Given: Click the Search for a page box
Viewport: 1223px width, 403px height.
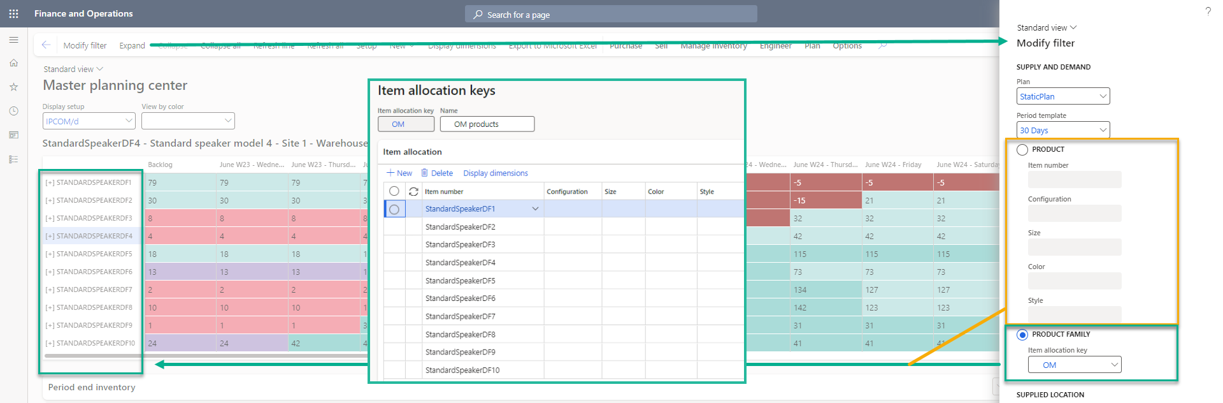Looking at the screenshot, I should click(x=611, y=15).
